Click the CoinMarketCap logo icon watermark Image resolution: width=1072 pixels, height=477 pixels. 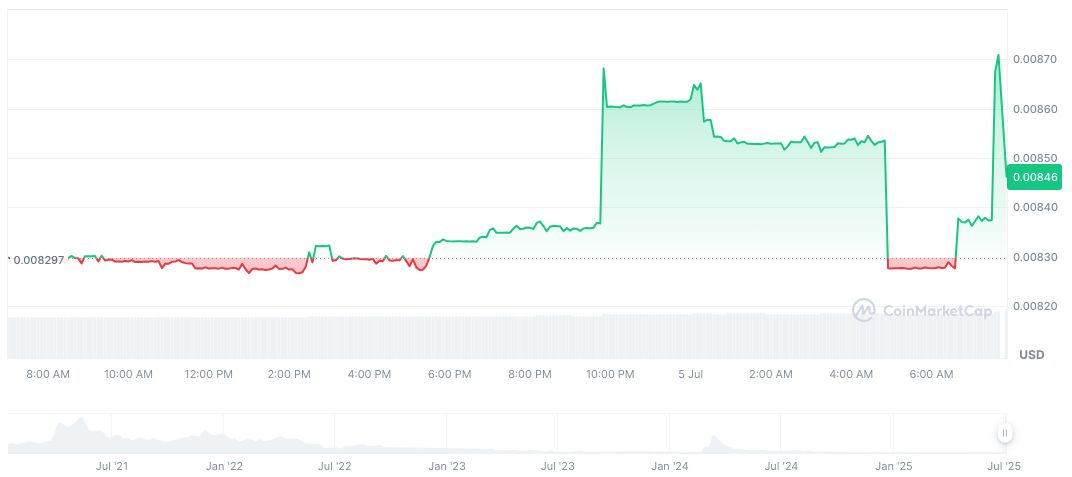863,311
